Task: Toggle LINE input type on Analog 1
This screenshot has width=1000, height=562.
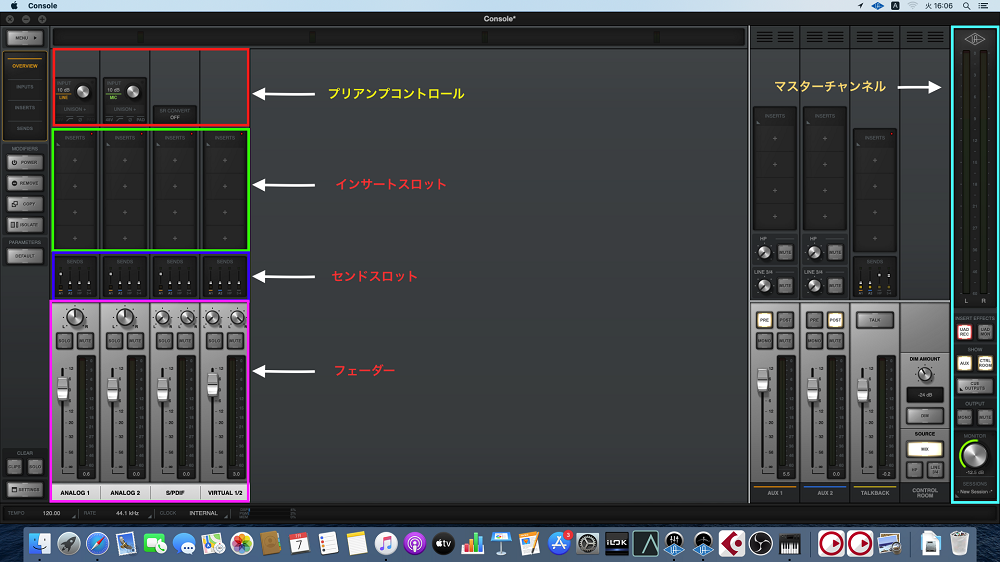Action: [64, 98]
